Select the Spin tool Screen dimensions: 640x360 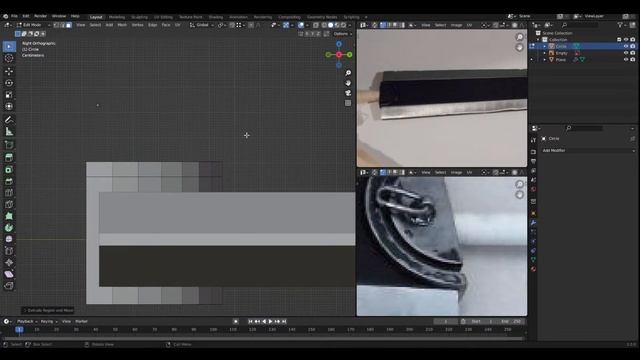9,228
